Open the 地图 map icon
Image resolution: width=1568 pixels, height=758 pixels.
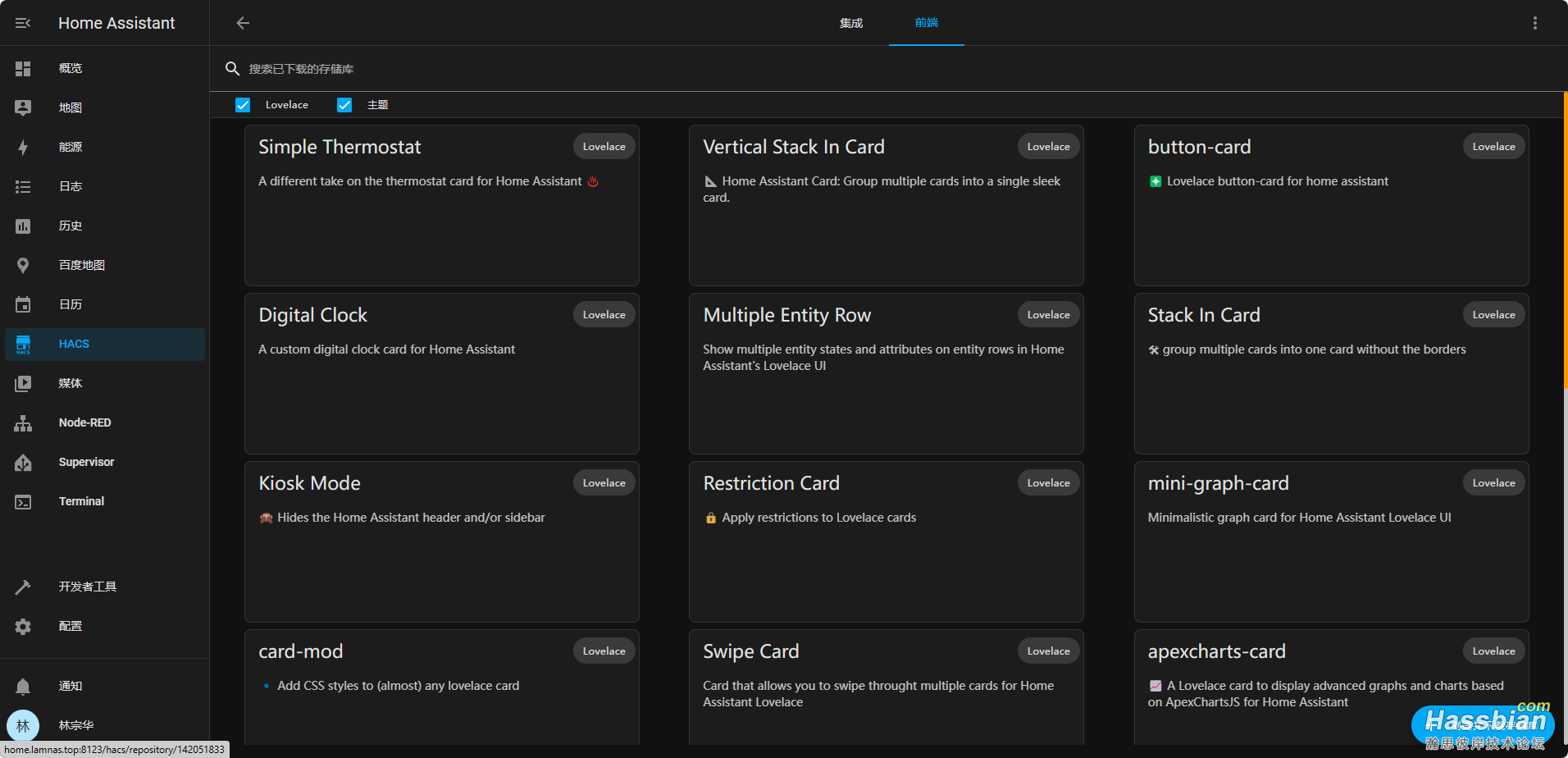point(23,107)
